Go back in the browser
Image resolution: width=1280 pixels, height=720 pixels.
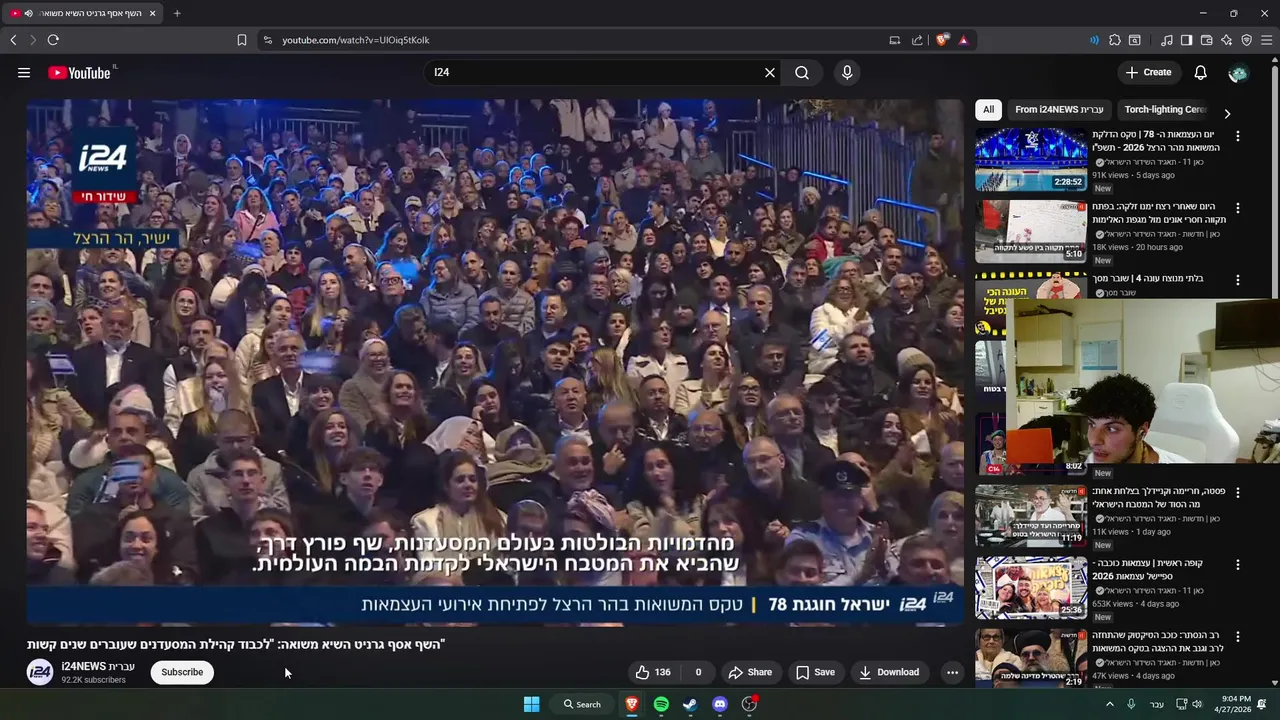pos(13,40)
